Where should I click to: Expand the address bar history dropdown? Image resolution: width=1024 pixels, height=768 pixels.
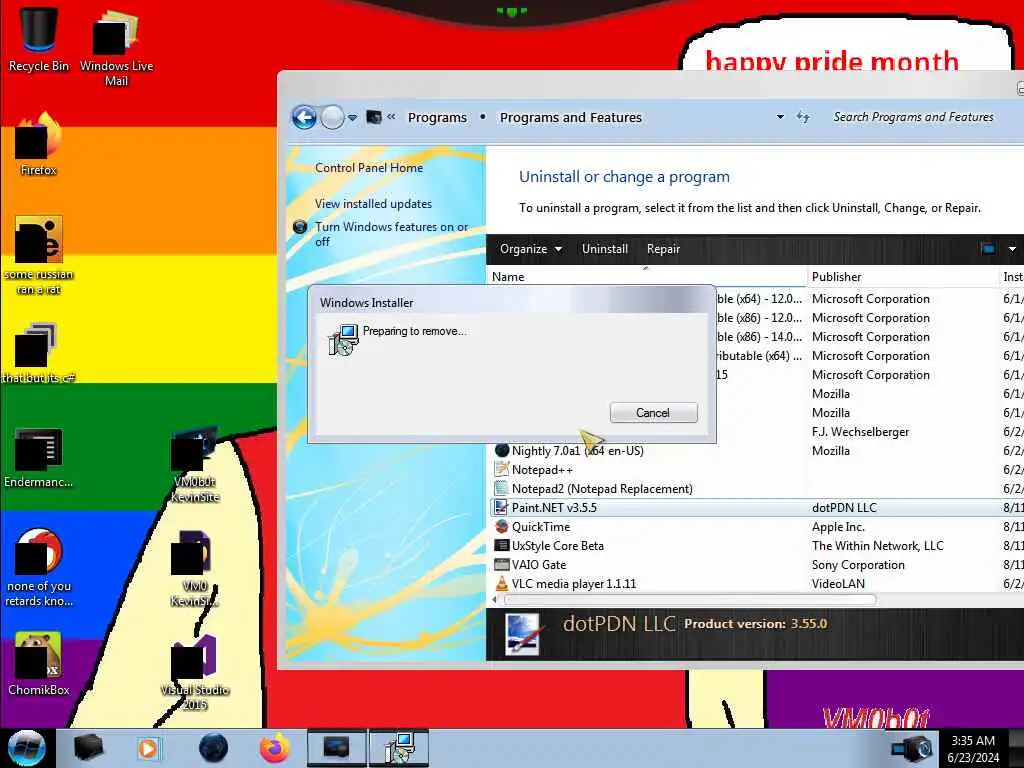[780, 117]
